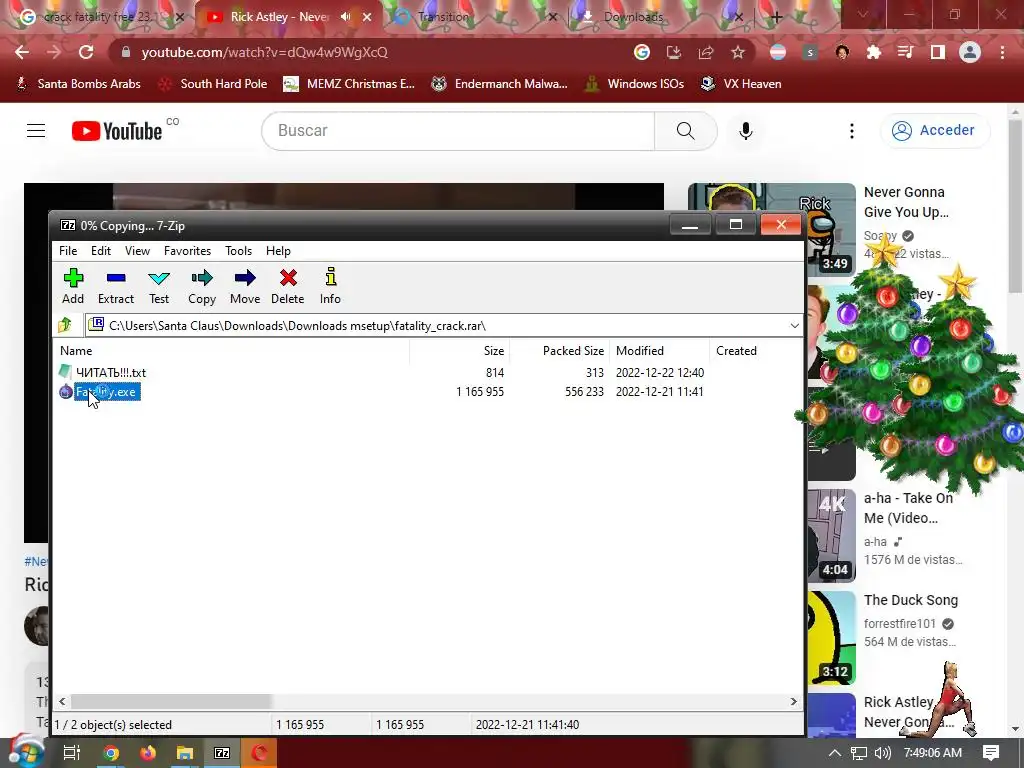Open the MEMZ Christmas bookmark
Image resolution: width=1024 pixels, height=768 pixels.
pyautogui.click(x=349, y=84)
